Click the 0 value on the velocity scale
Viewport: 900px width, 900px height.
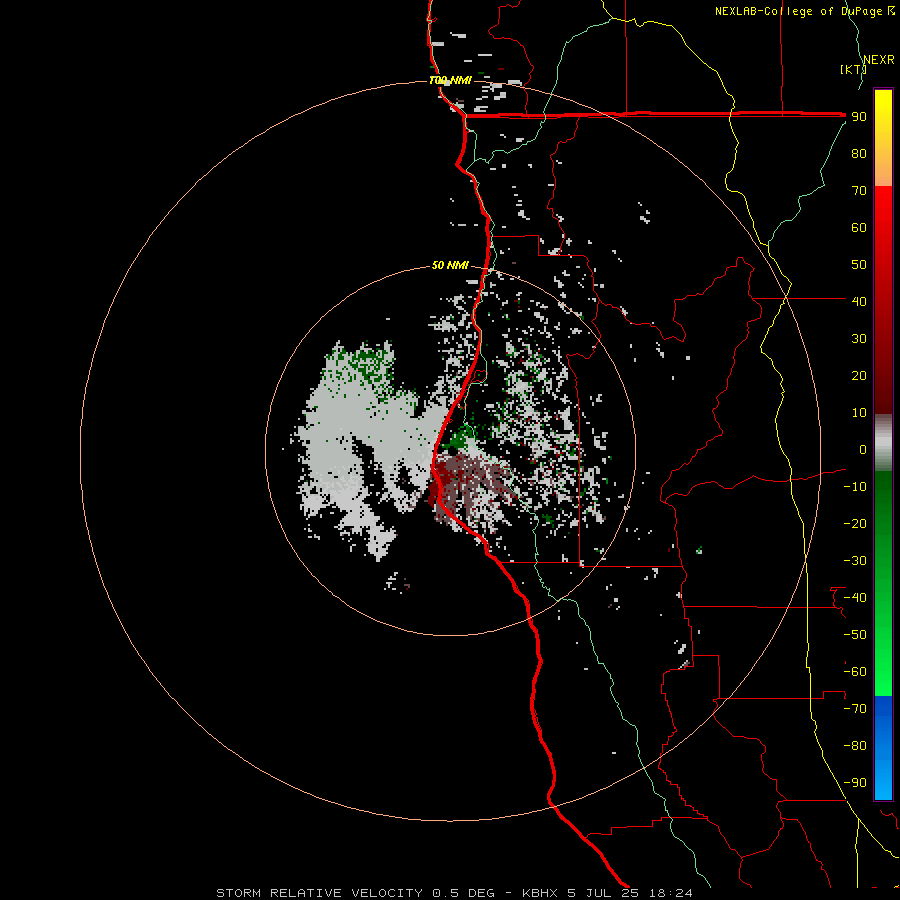(x=863, y=450)
